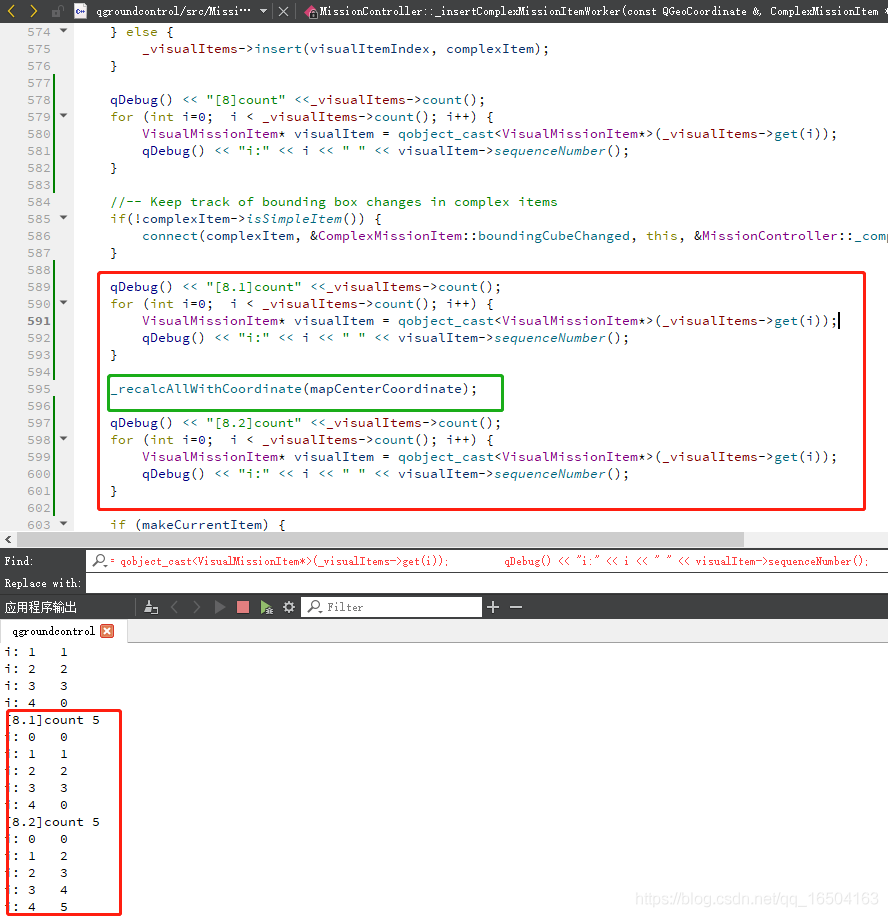
Task: Click the pink method icon before MissionController
Action: tap(310, 11)
